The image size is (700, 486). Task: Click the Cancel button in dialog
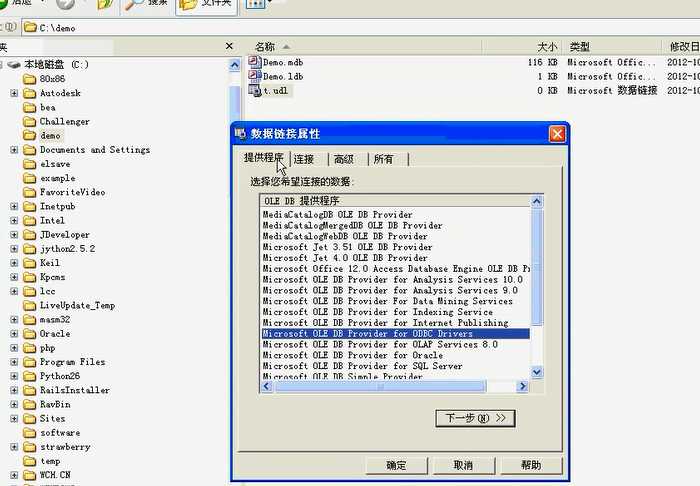coord(463,465)
